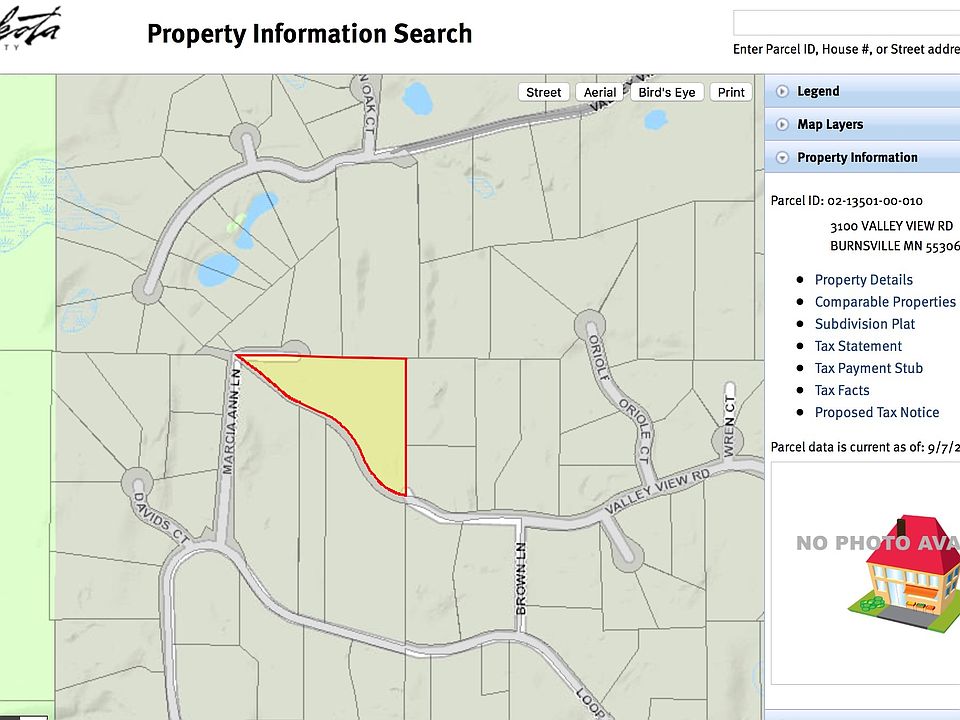Open the Legend section header
This screenshot has width=960, height=720.
(862, 91)
